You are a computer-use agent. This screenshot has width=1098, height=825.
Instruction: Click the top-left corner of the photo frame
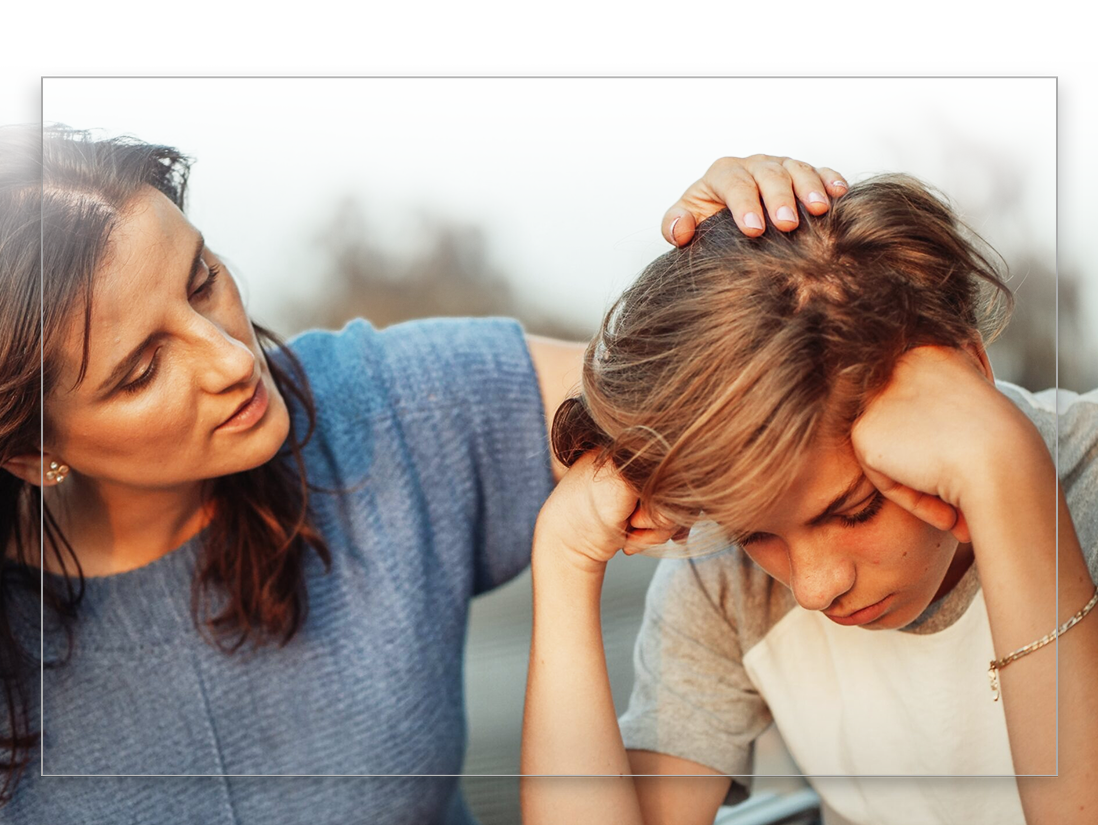point(42,76)
